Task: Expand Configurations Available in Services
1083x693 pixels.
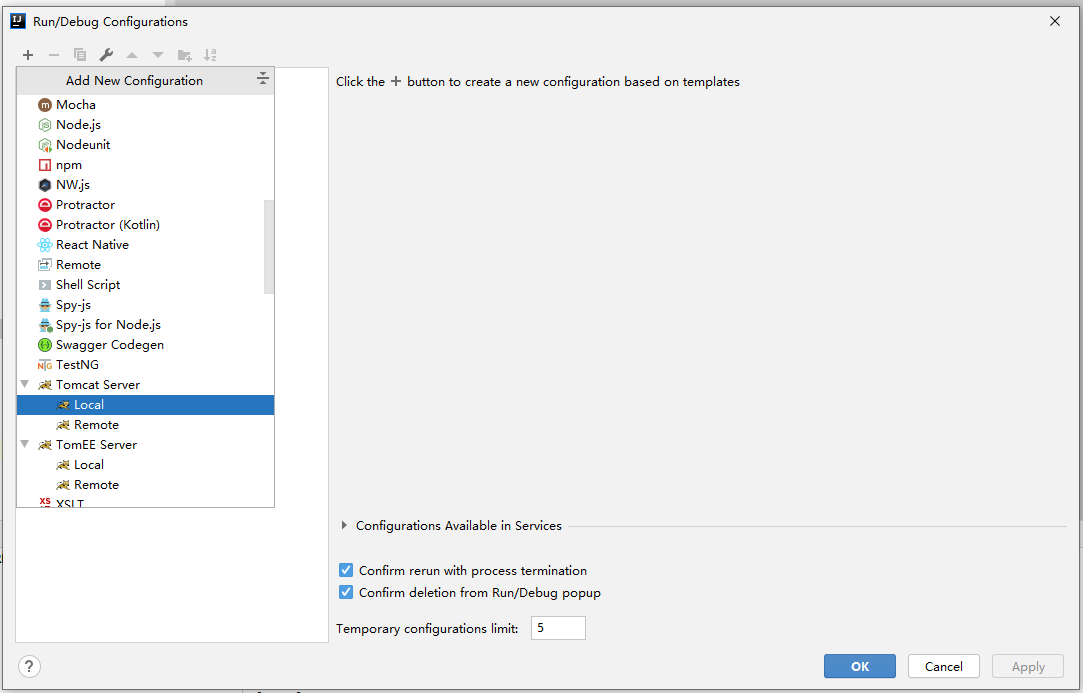Action: coord(344,526)
